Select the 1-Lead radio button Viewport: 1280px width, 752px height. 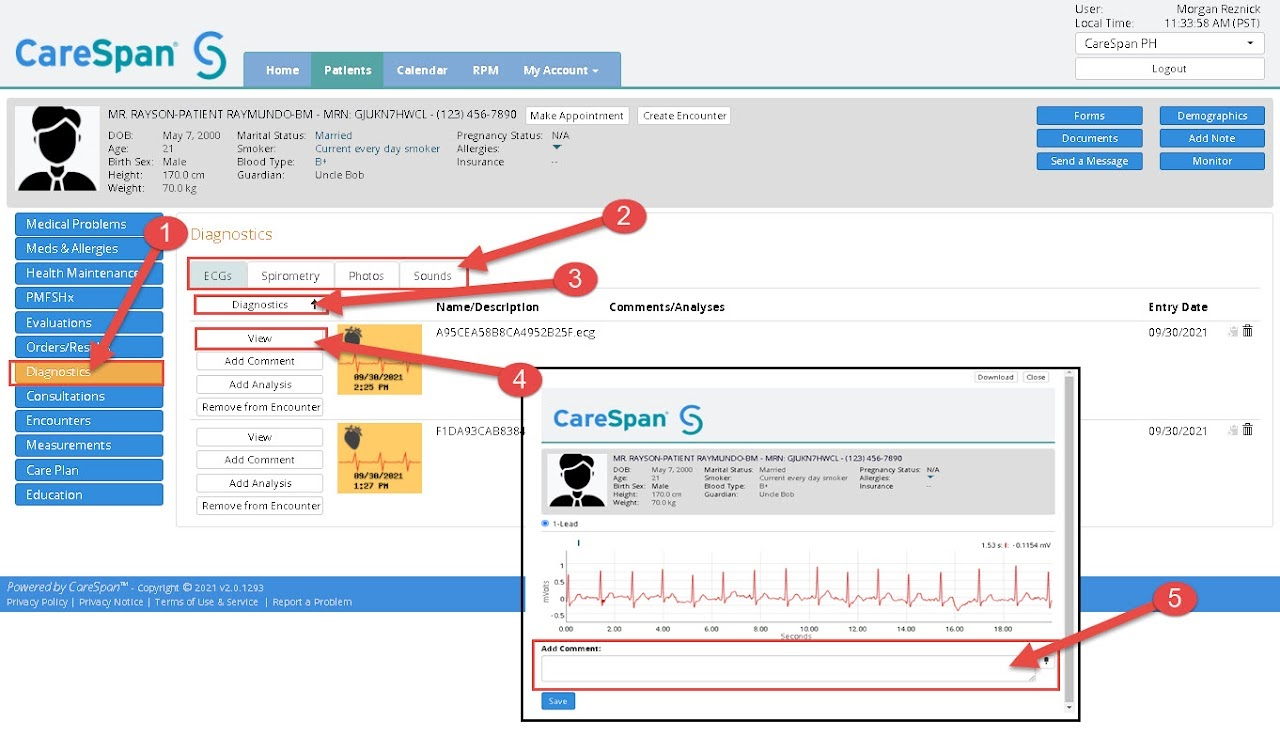(x=545, y=523)
